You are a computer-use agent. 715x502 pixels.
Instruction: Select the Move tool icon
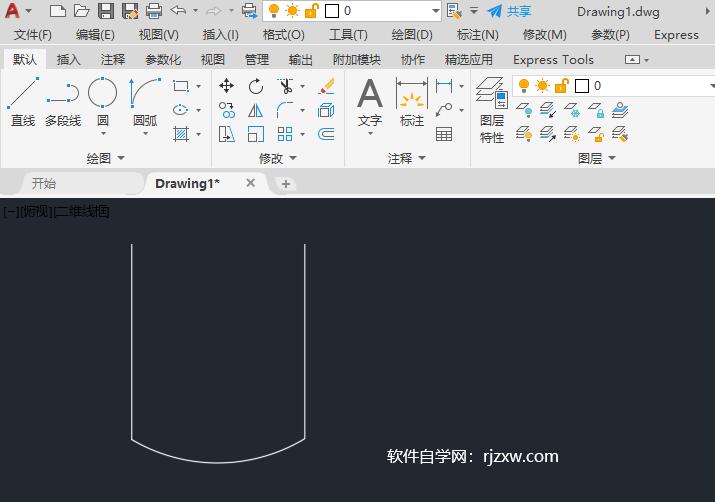coord(227,86)
